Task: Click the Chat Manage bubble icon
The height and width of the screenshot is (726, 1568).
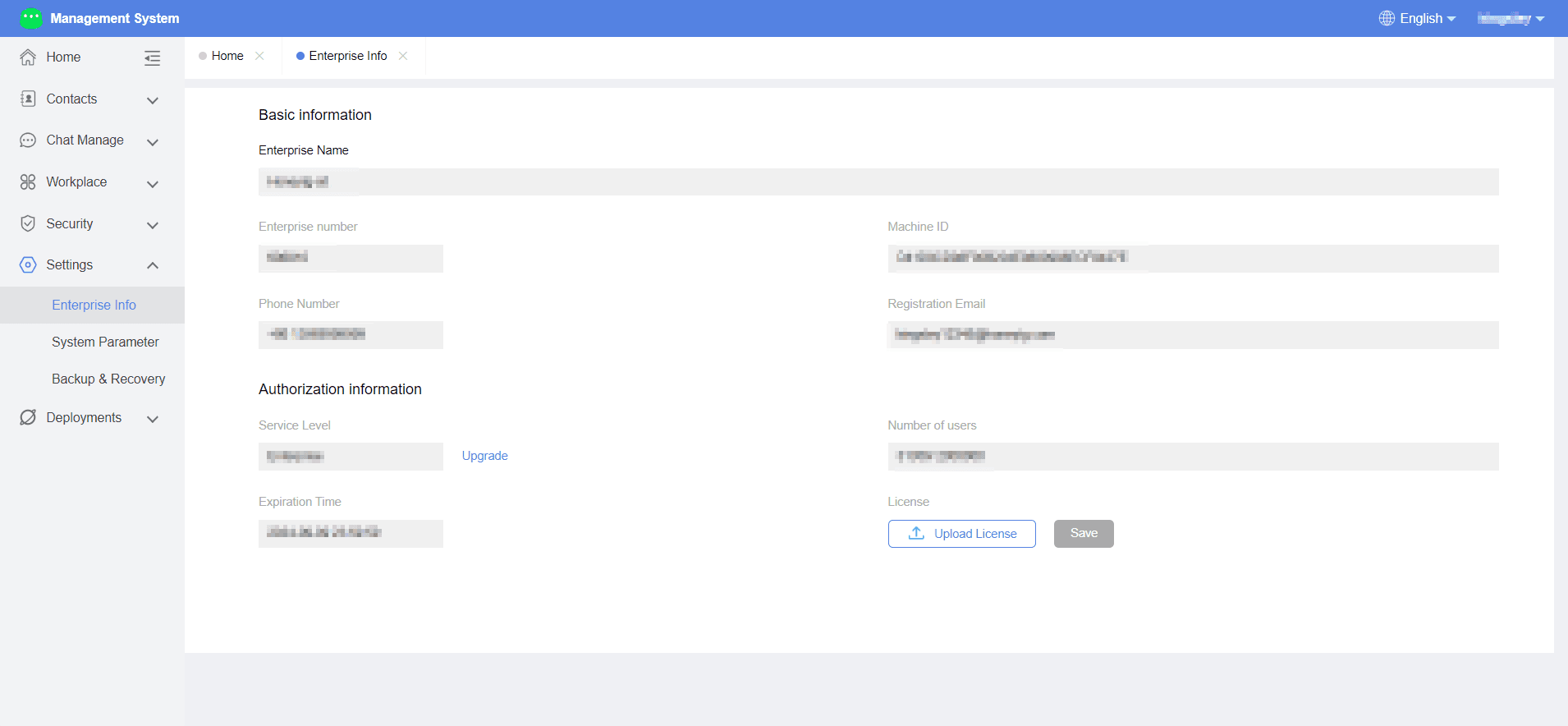Action: [28, 140]
